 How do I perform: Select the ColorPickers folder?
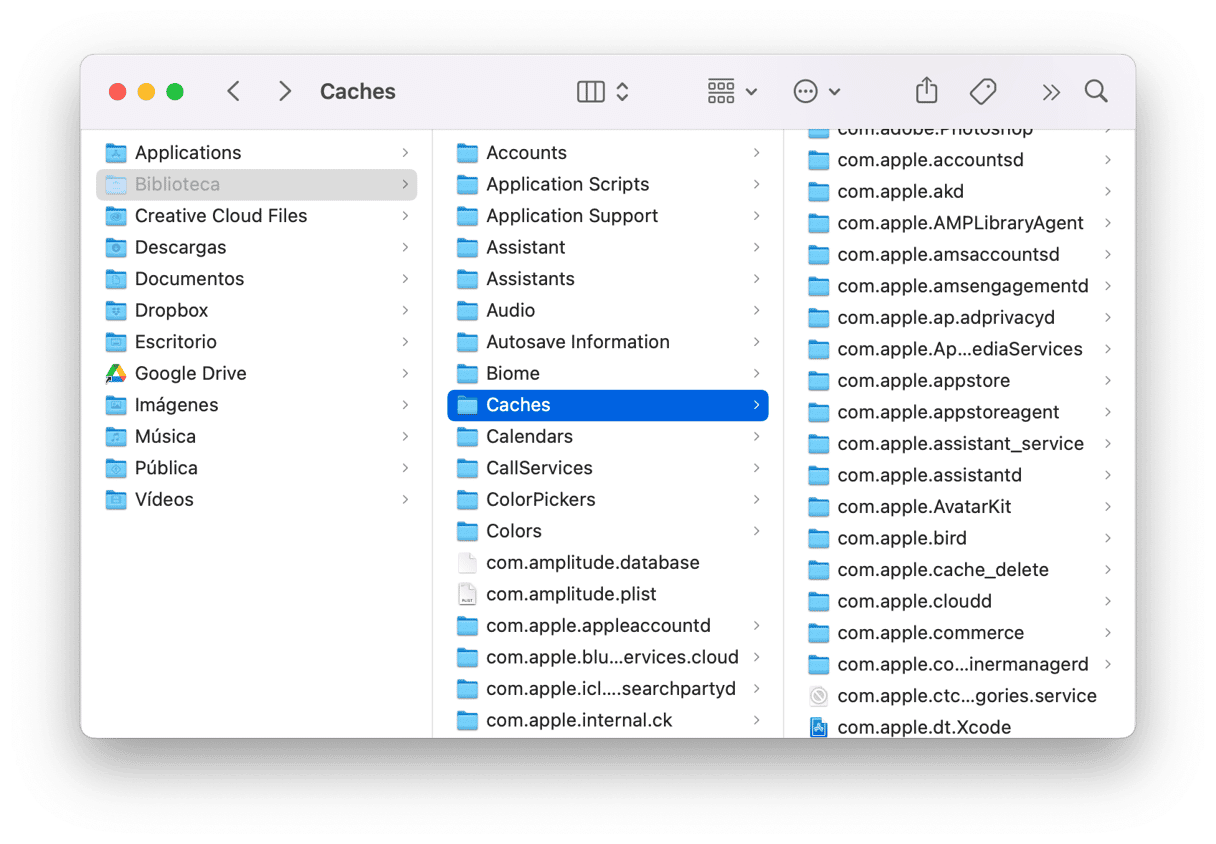click(x=608, y=499)
